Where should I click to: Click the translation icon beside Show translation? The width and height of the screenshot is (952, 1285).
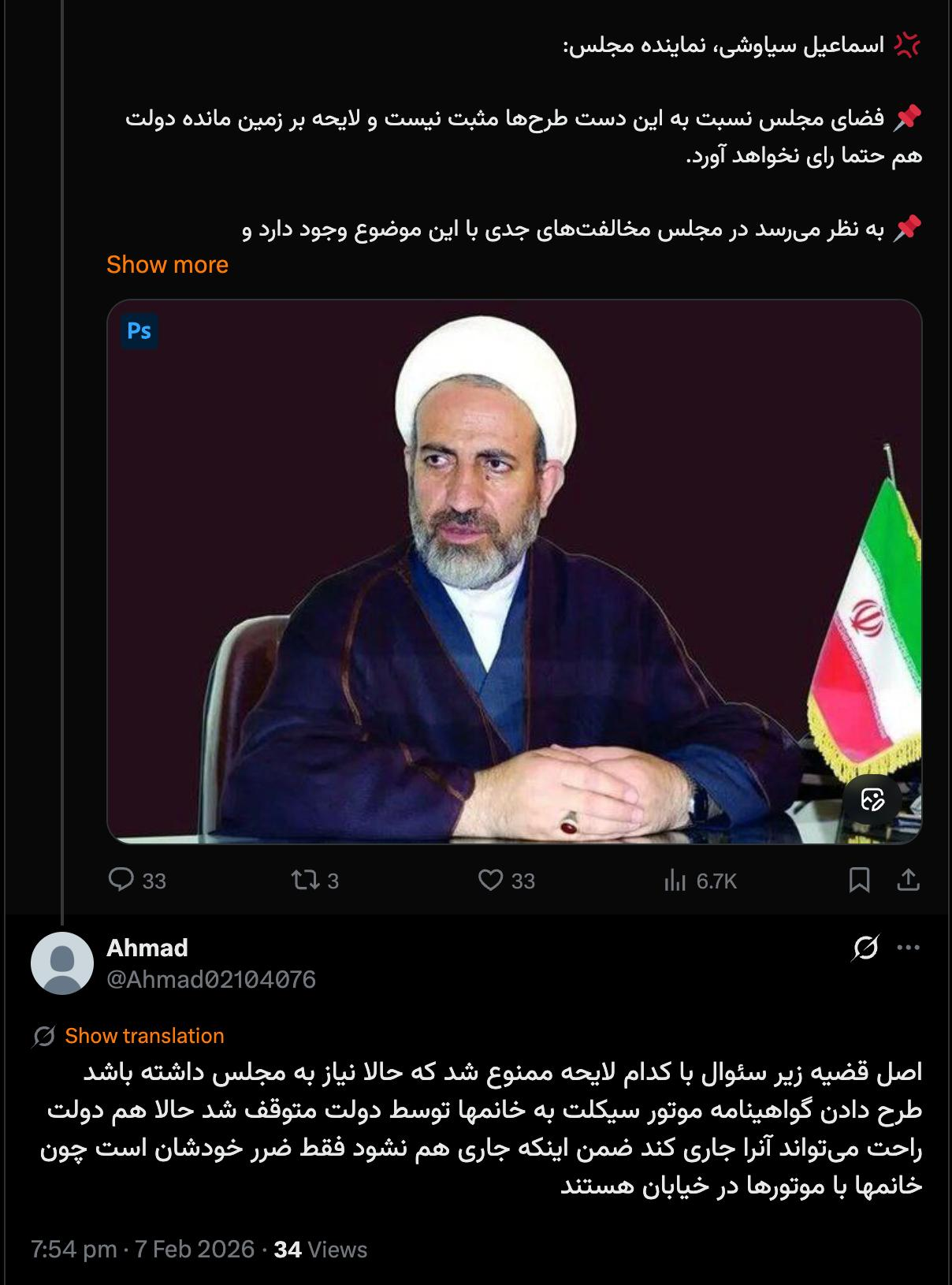[44, 1036]
